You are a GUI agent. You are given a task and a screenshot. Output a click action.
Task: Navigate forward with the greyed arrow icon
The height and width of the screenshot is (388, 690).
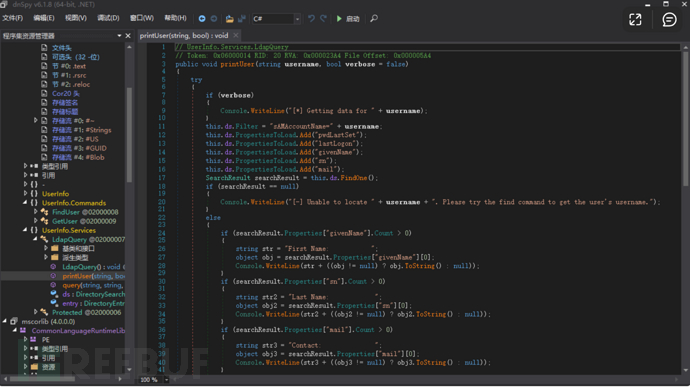click(214, 18)
